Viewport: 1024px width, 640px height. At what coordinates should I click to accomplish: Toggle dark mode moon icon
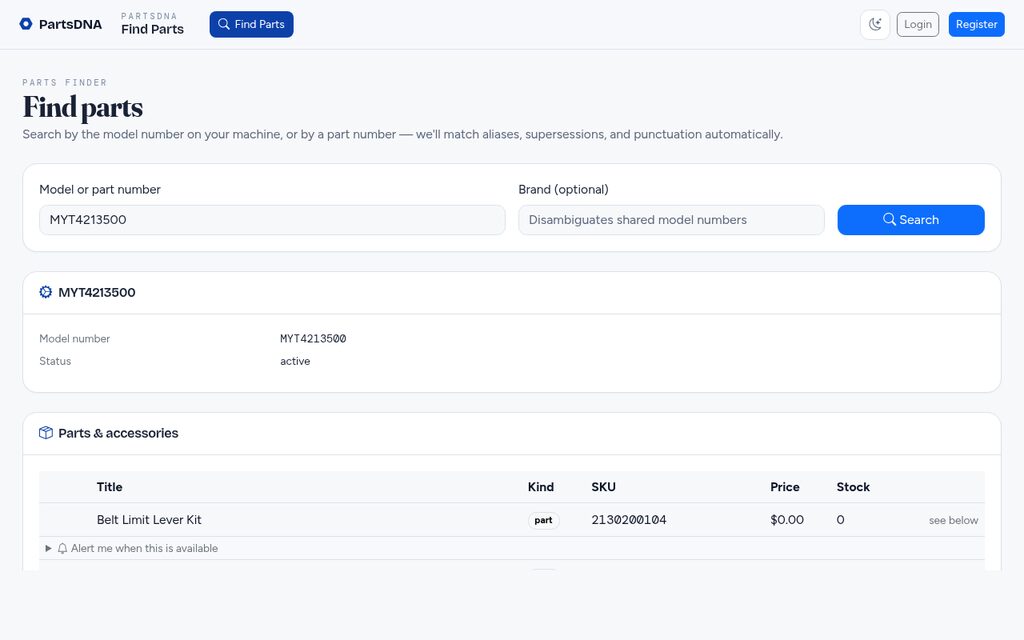[x=875, y=25]
